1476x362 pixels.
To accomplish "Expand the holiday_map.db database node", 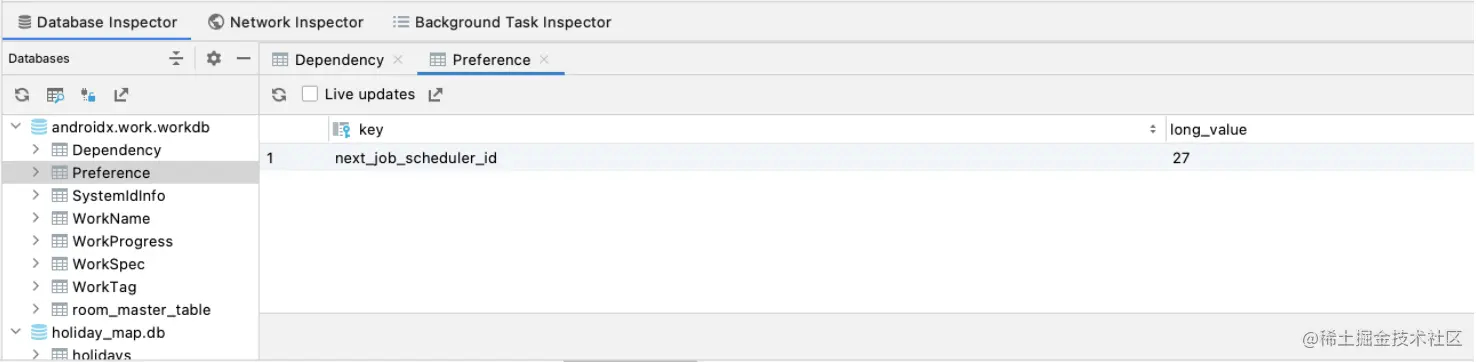I will (16, 332).
